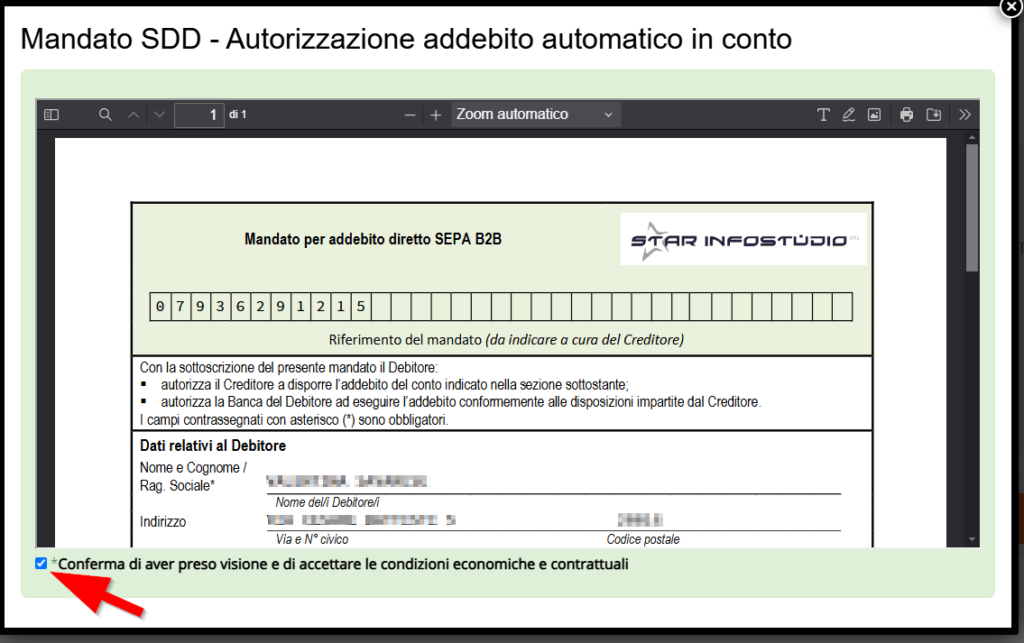Click the 'Mandato SDD - Autorizzazione addebito' dialog title

(406, 39)
